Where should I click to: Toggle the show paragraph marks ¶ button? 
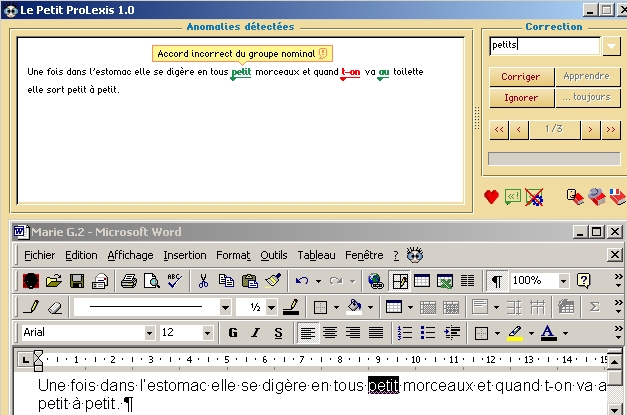(497, 281)
